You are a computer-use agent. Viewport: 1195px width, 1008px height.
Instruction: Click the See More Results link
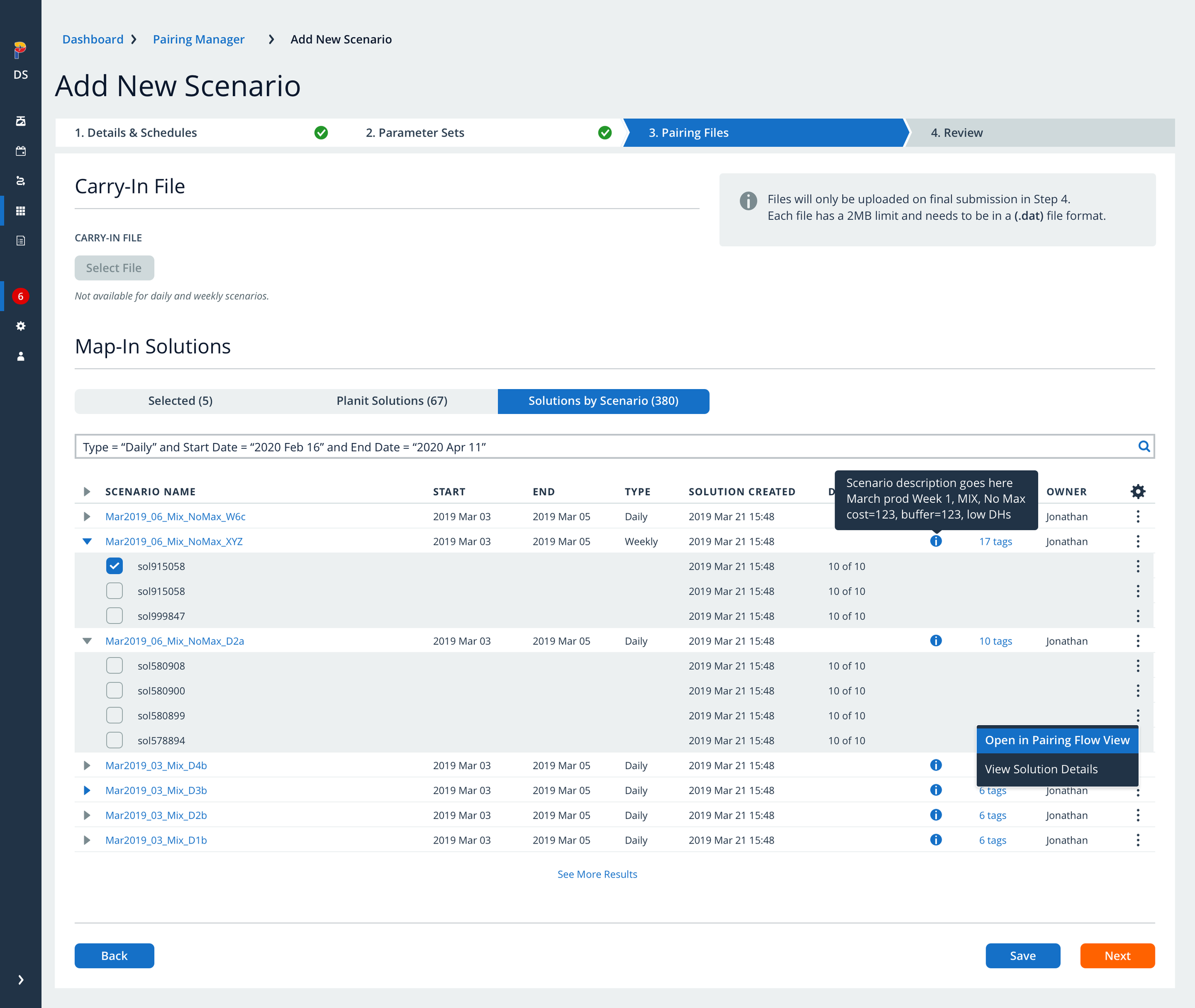click(597, 874)
